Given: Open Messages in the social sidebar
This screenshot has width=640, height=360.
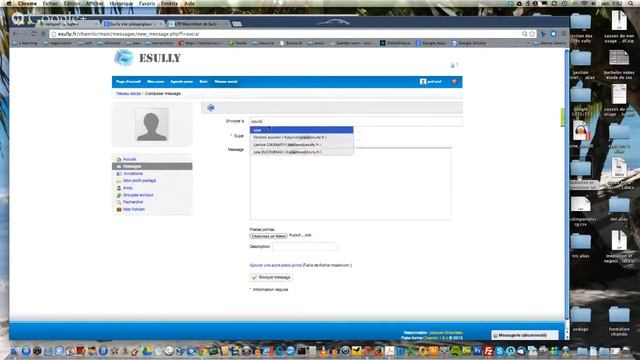Looking at the screenshot, I should [152, 167].
